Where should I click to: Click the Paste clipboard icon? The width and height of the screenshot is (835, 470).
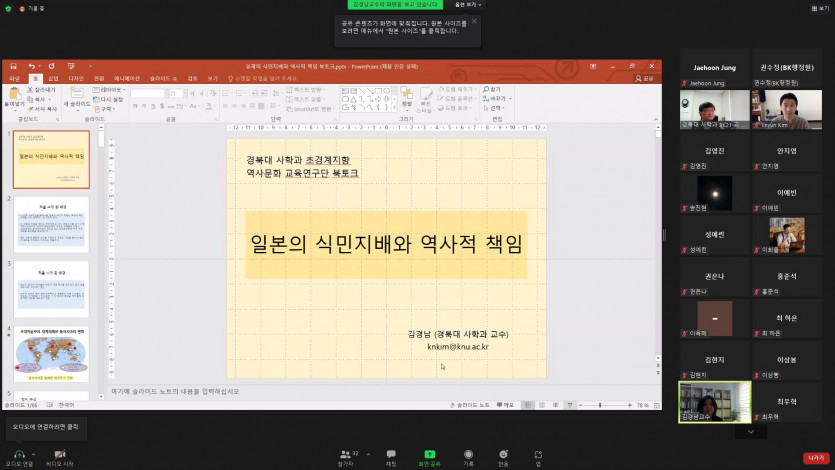(14, 94)
